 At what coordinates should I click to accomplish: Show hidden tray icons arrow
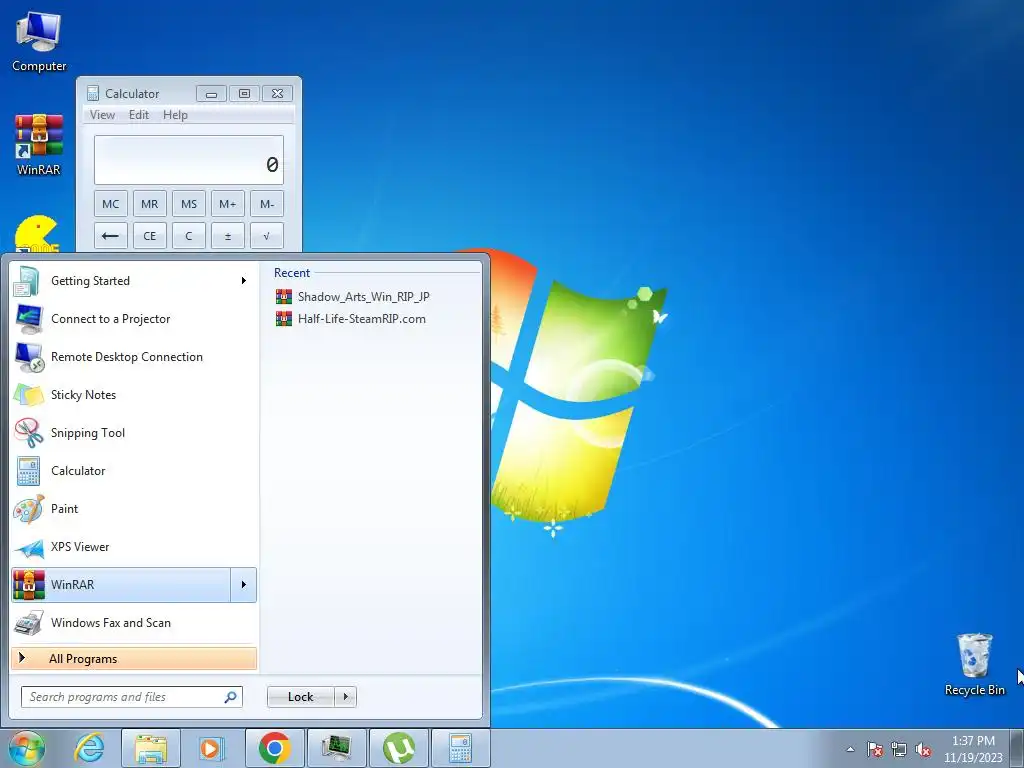click(x=850, y=749)
